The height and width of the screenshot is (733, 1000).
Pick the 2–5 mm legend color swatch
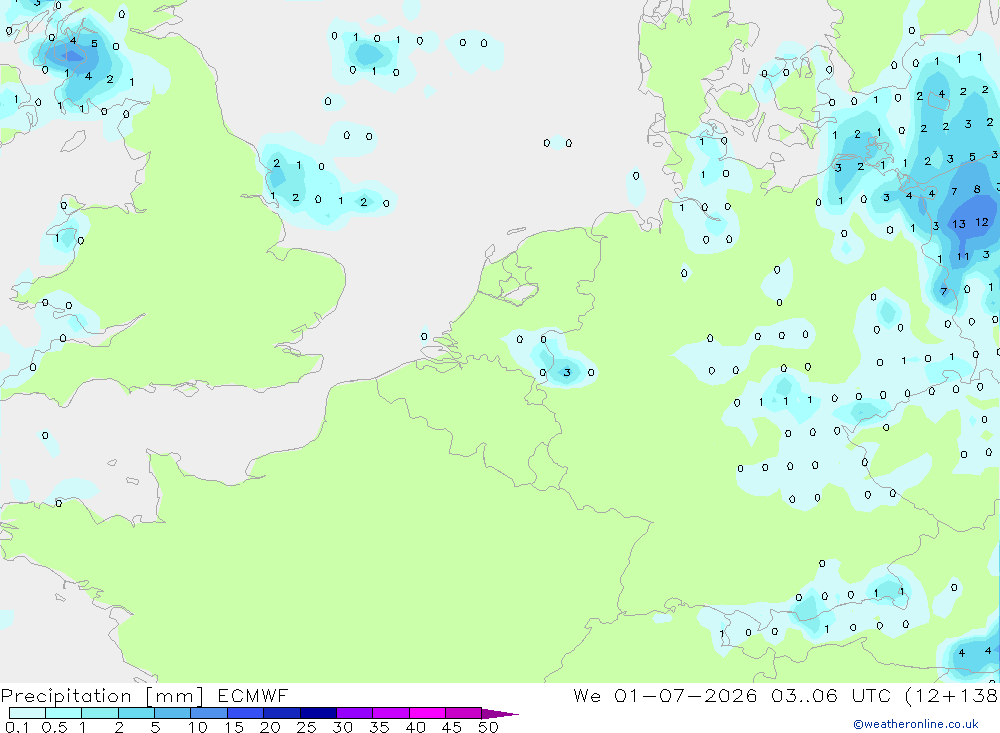[x=136, y=713]
